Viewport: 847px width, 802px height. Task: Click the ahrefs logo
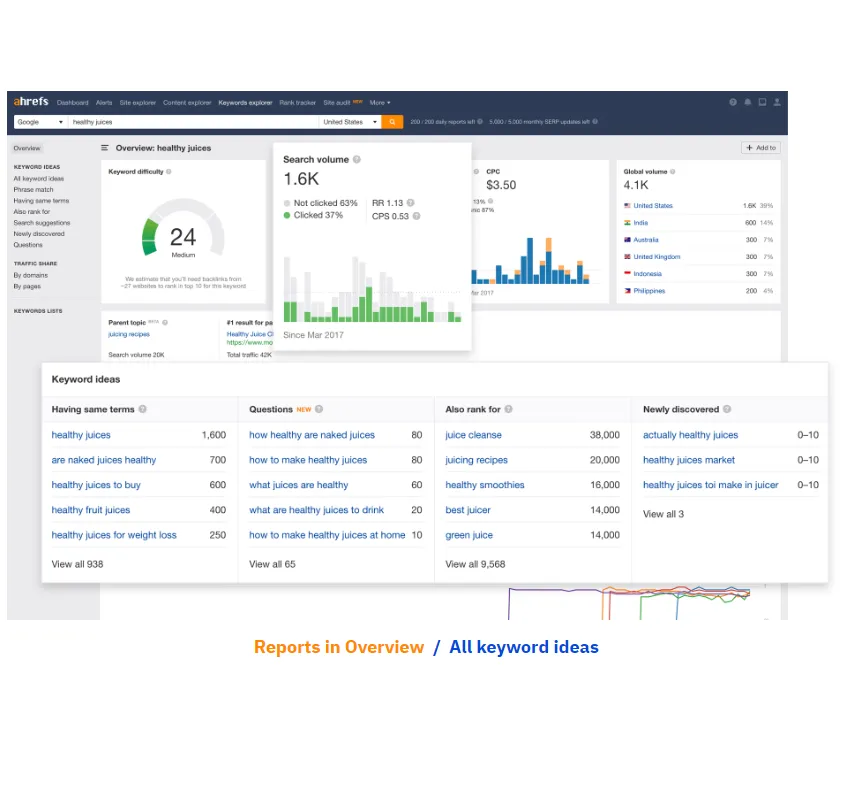(31, 102)
